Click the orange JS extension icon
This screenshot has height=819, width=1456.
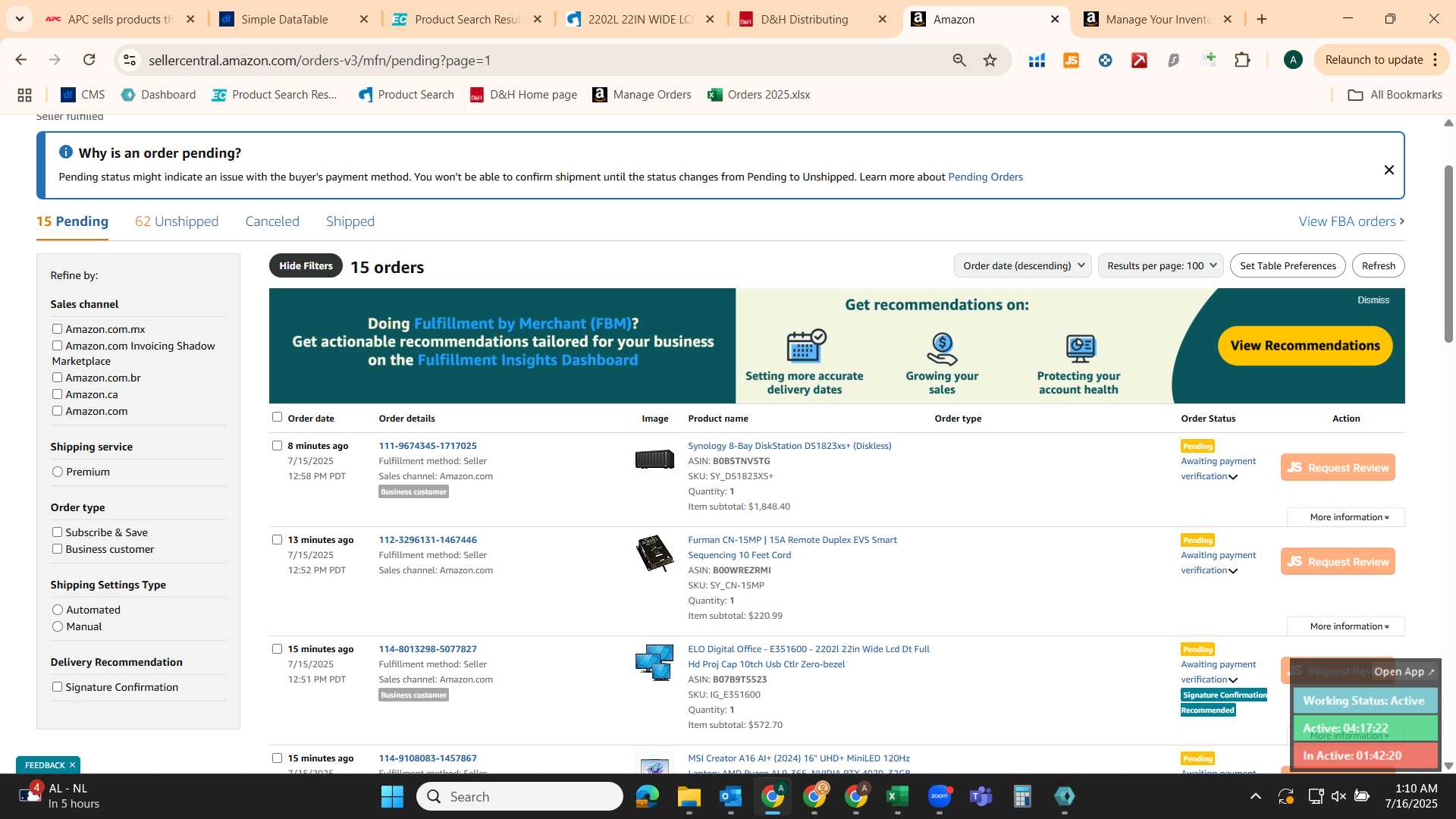point(1071,60)
